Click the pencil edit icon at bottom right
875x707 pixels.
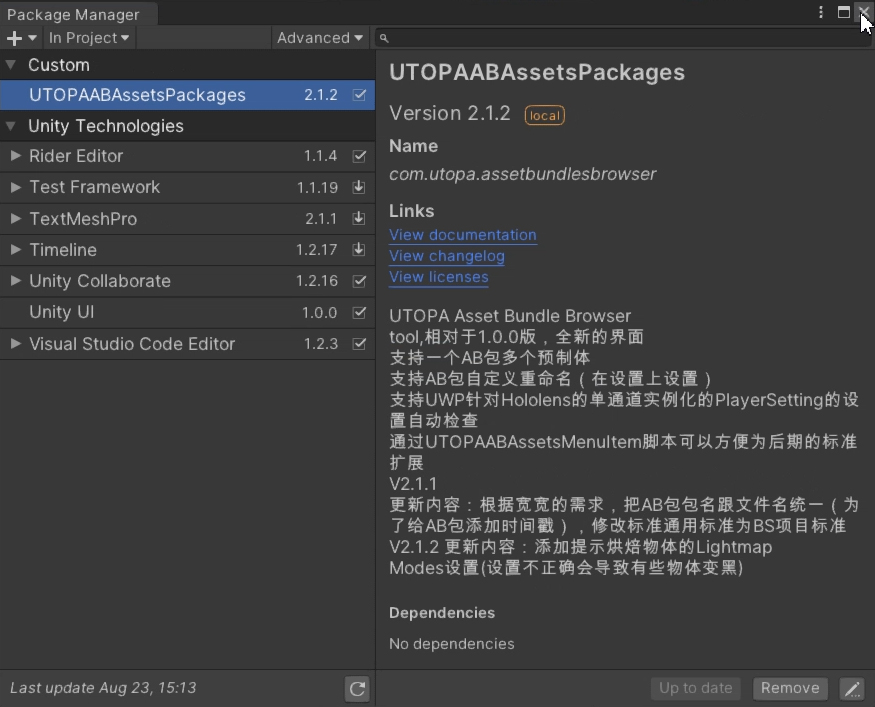click(852, 688)
